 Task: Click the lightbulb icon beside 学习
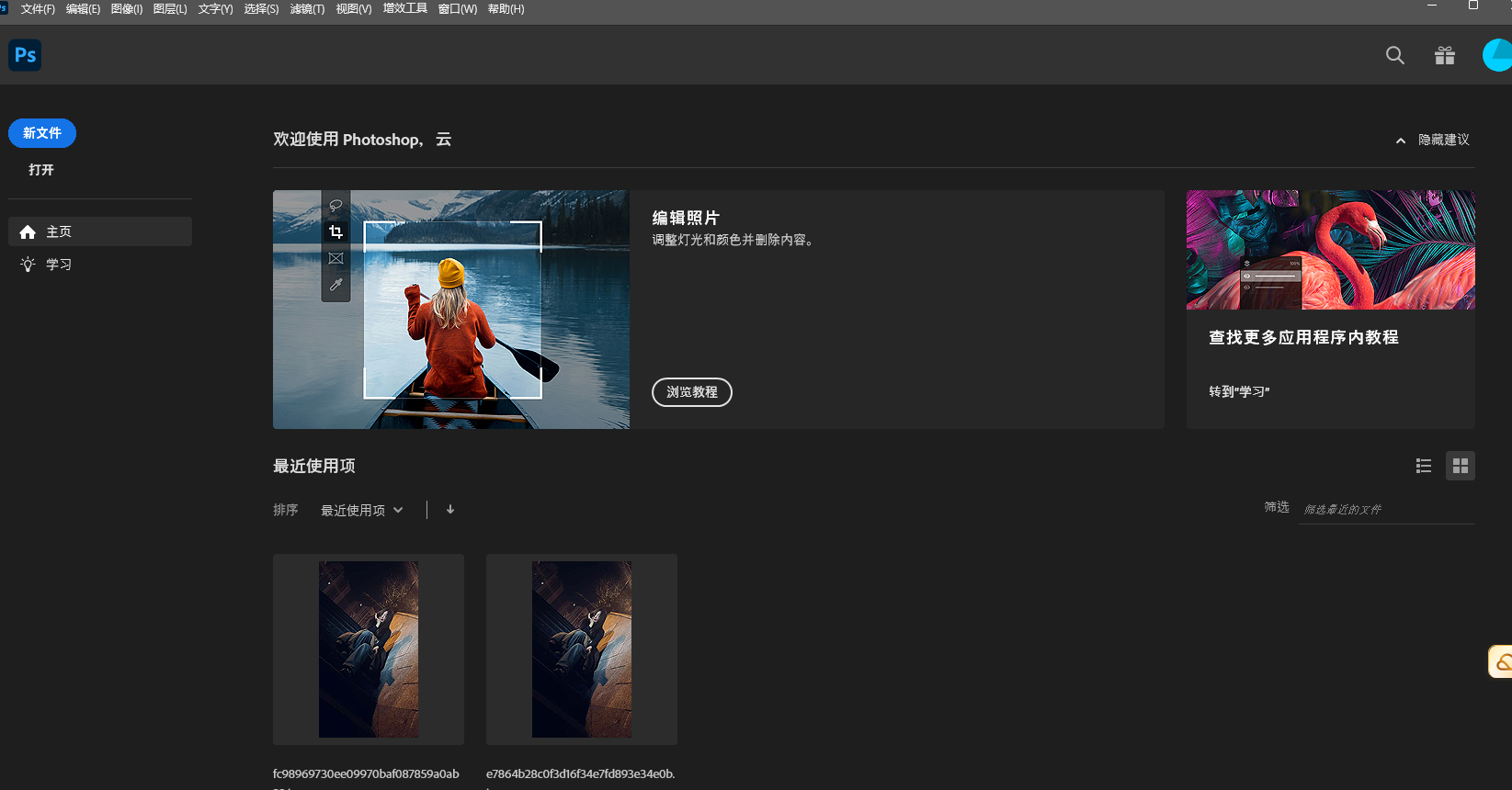[x=28, y=265]
